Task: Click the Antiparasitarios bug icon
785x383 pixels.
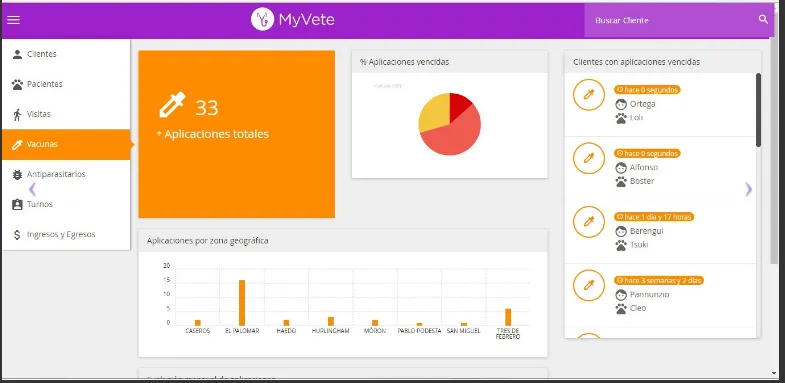Action: pyautogui.click(x=17, y=175)
